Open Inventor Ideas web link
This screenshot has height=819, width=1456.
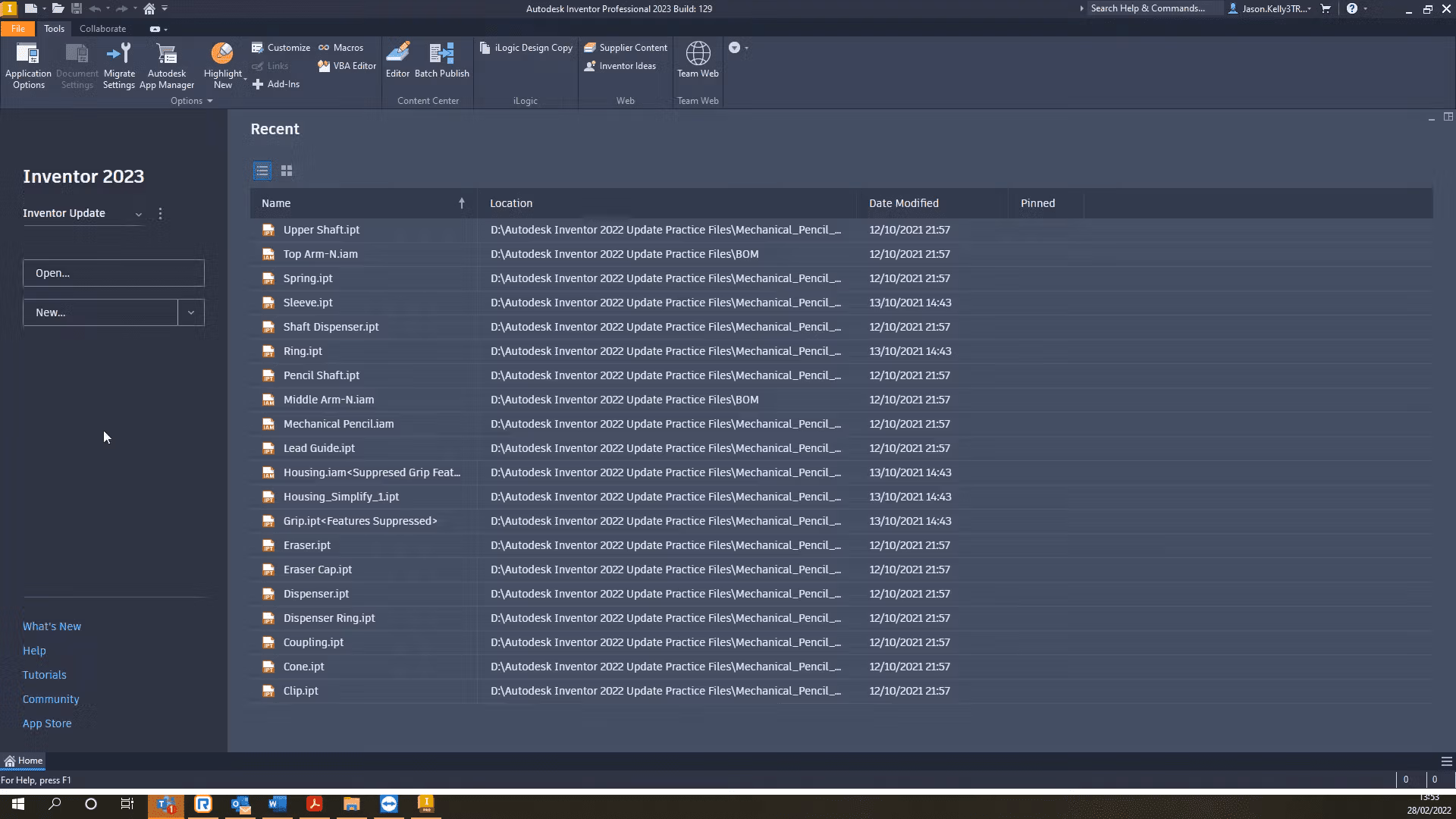(620, 66)
